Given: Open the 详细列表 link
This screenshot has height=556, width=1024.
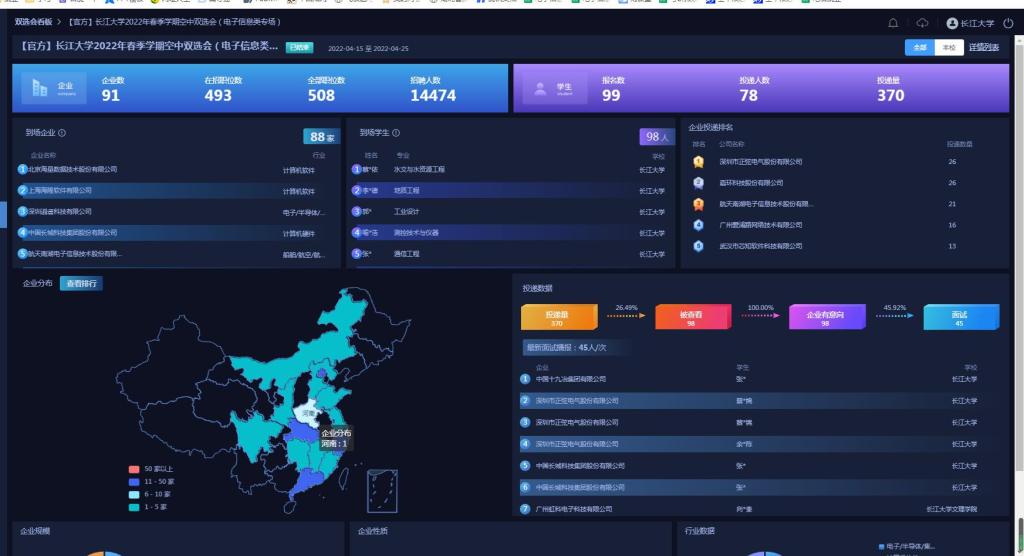Looking at the screenshot, I should pos(983,48).
